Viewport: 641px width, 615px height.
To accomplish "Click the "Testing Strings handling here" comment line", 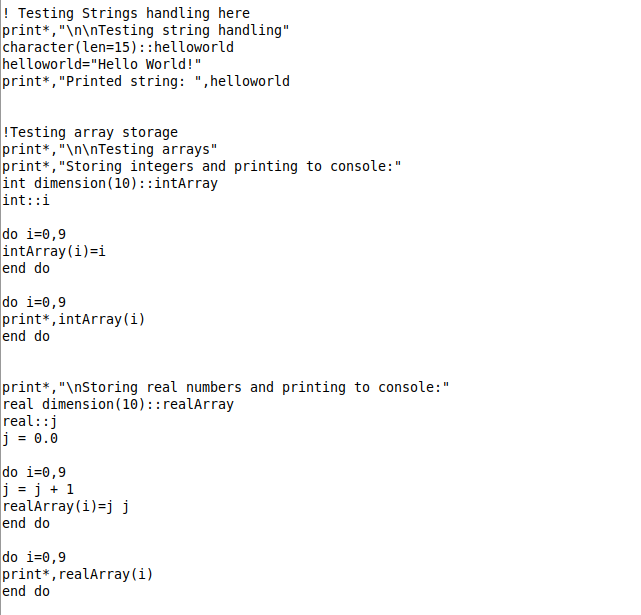I will tap(126, 13).
